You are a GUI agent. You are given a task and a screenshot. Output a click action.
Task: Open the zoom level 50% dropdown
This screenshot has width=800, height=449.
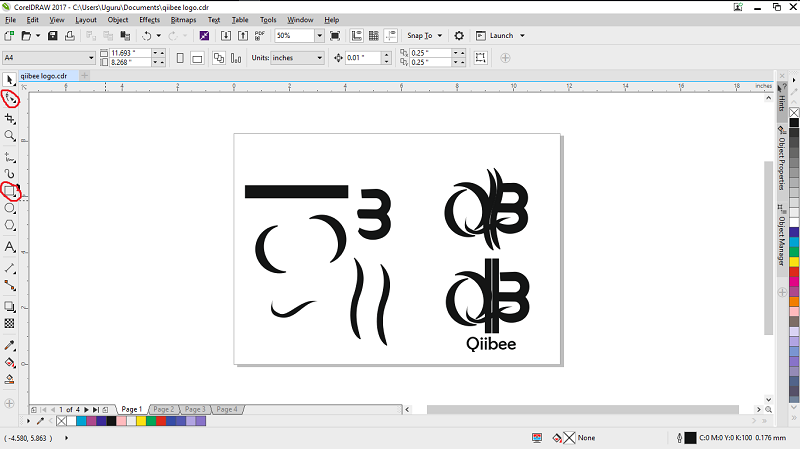click(319, 36)
